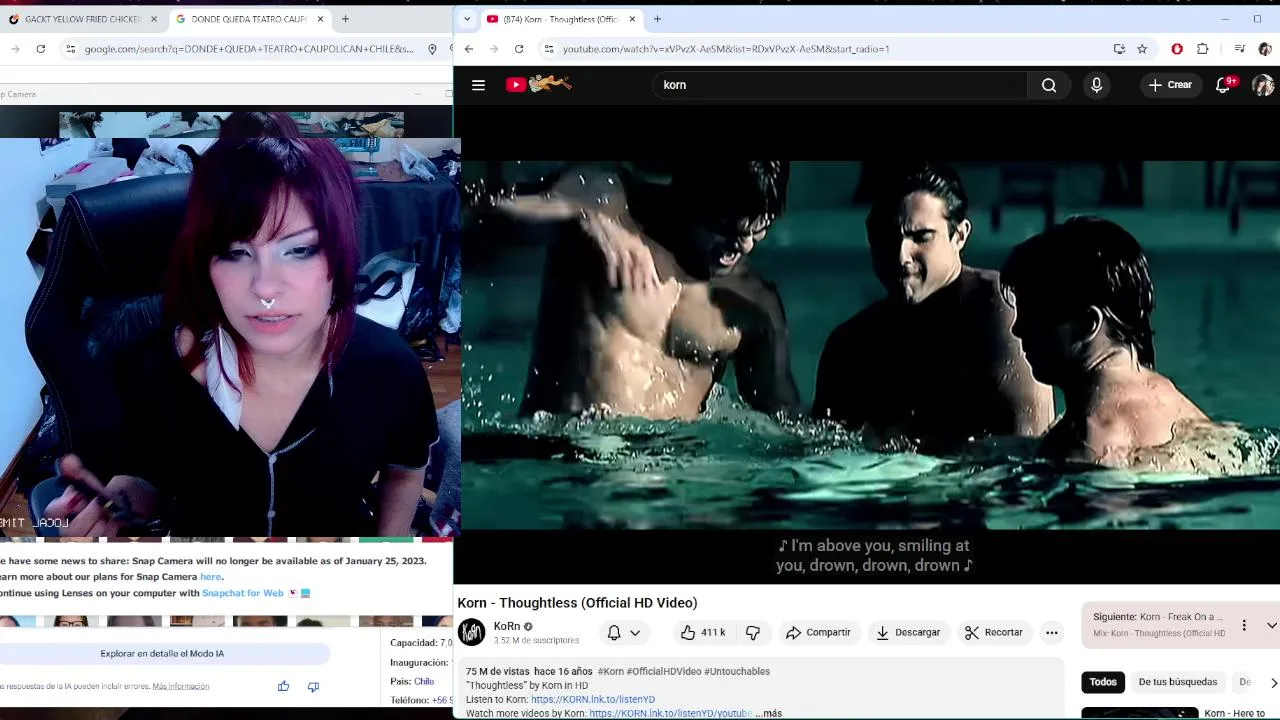Image resolution: width=1280 pixels, height=720 pixels.
Task: Open KORN.lnk.to/listenYD link
Action: tap(593, 699)
